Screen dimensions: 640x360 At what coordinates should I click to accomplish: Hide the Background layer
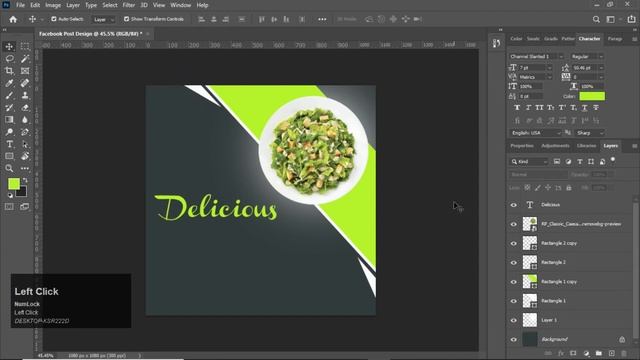513,339
